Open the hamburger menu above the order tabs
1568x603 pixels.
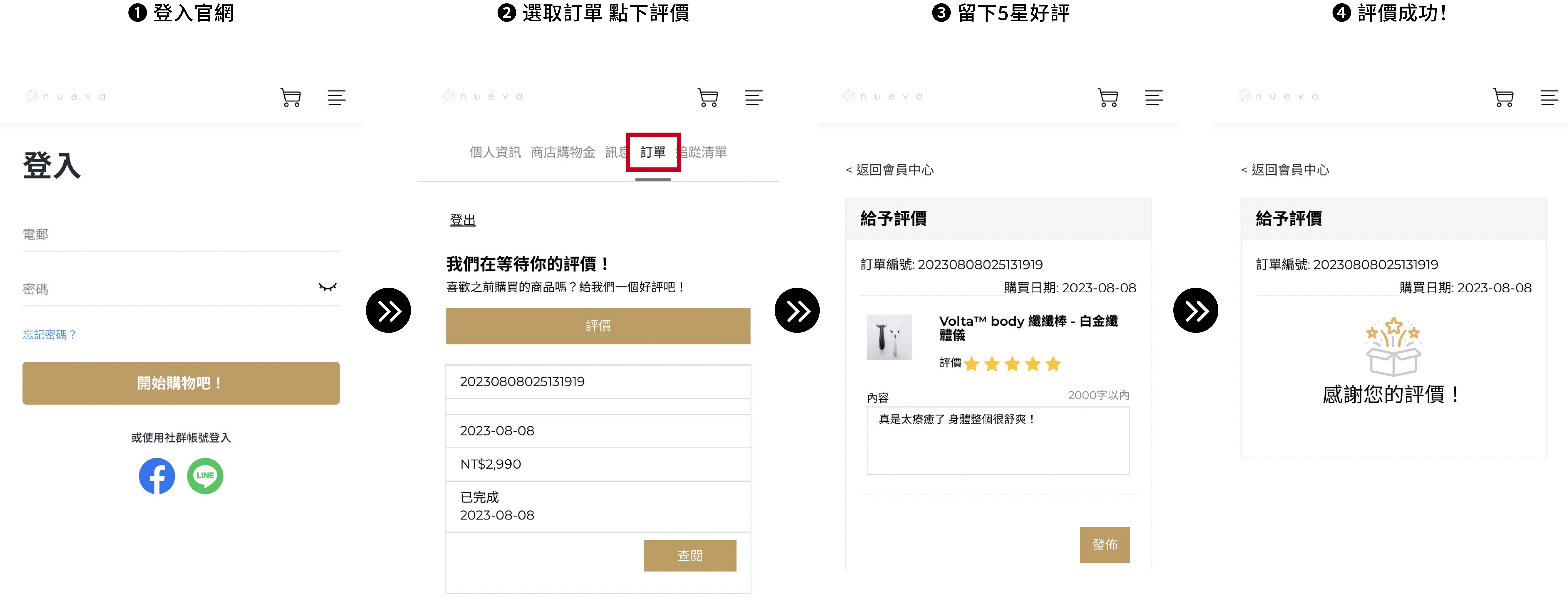coord(753,97)
